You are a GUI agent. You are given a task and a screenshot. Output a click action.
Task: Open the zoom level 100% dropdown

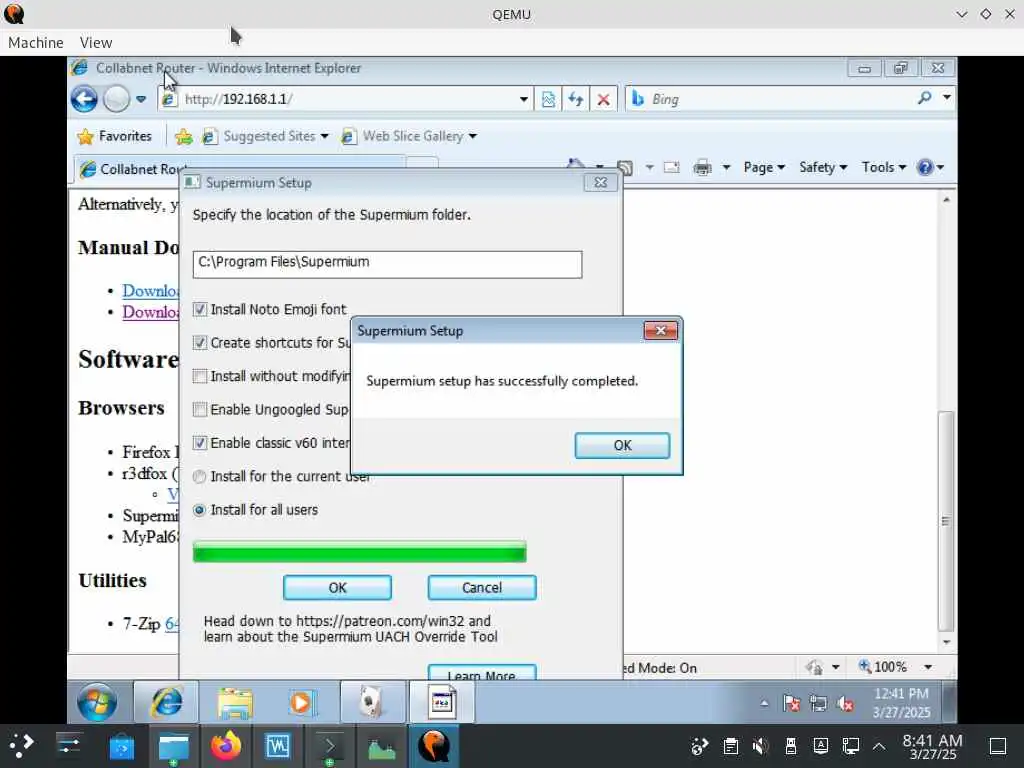pos(928,667)
